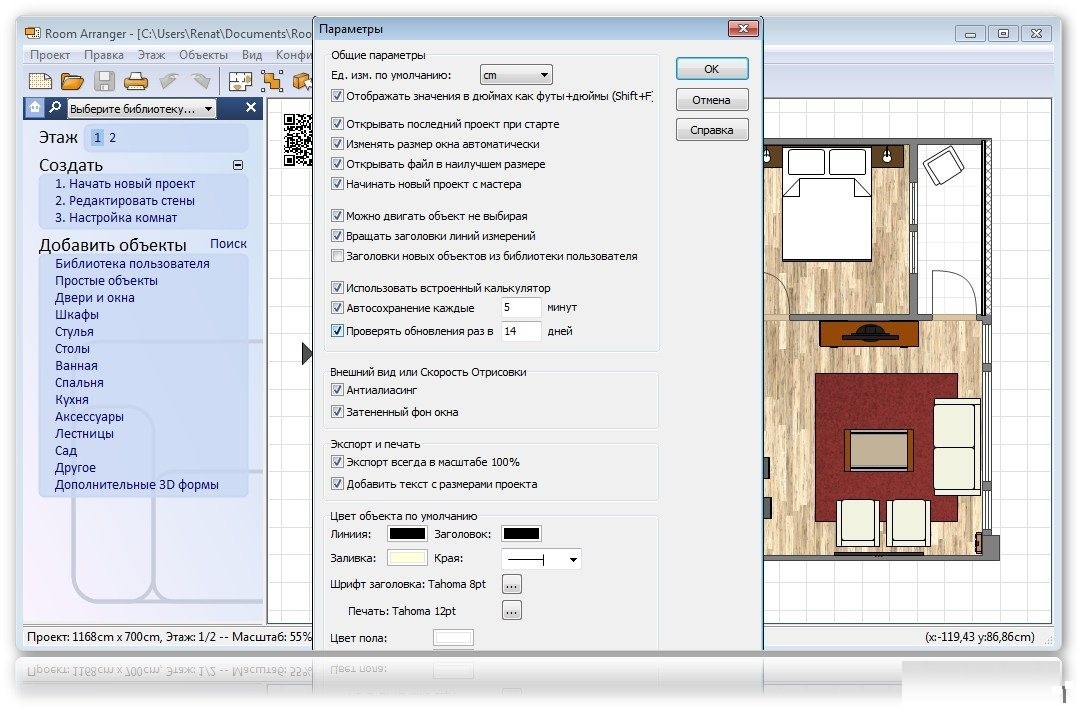Click the Справка button
Viewport: 1077px width, 710px height.
tap(711, 130)
